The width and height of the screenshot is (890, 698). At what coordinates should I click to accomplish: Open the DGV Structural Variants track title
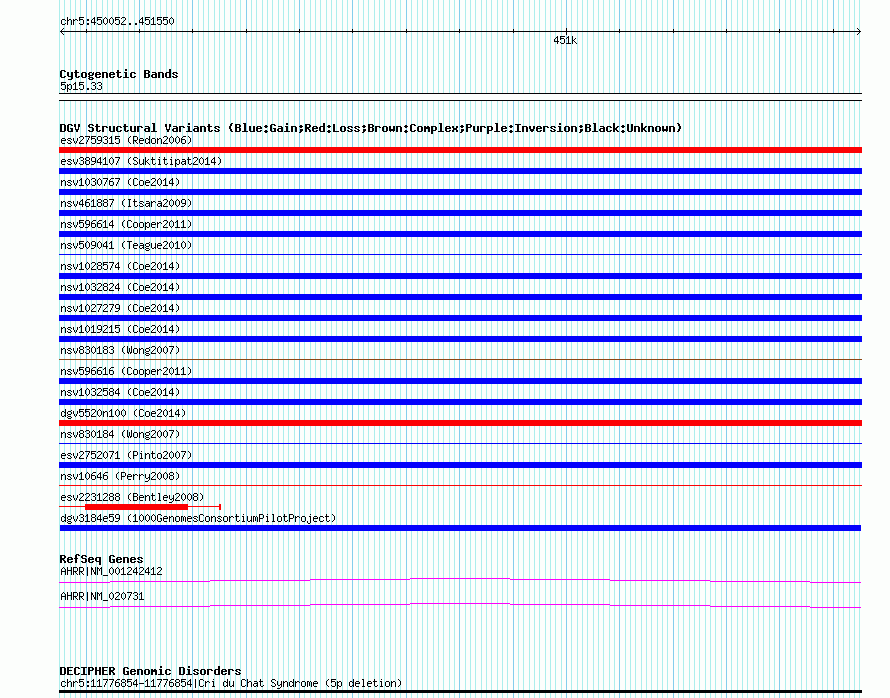click(370, 128)
